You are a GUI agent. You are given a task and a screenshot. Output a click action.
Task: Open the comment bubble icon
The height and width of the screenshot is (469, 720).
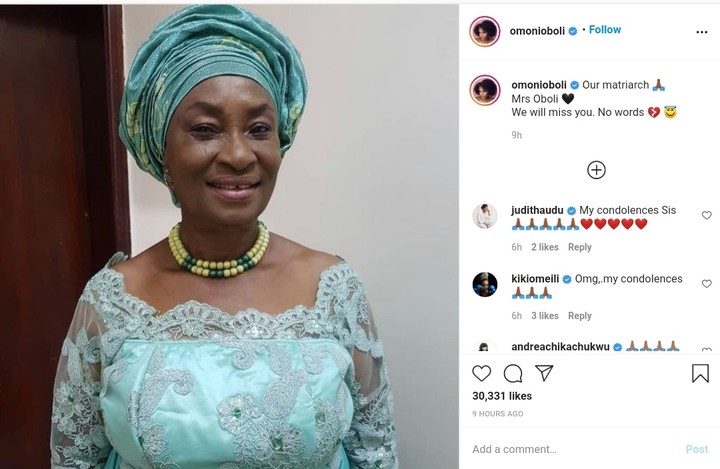tap(513, 373)
